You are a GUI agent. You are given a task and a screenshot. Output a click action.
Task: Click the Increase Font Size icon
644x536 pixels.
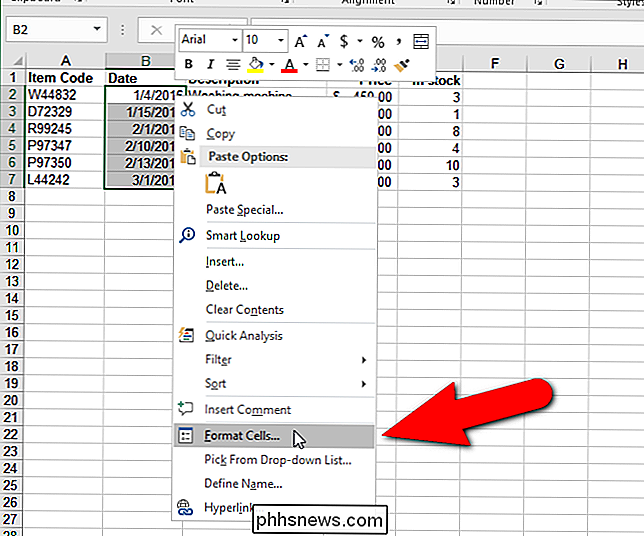click(x=301, y=41)
